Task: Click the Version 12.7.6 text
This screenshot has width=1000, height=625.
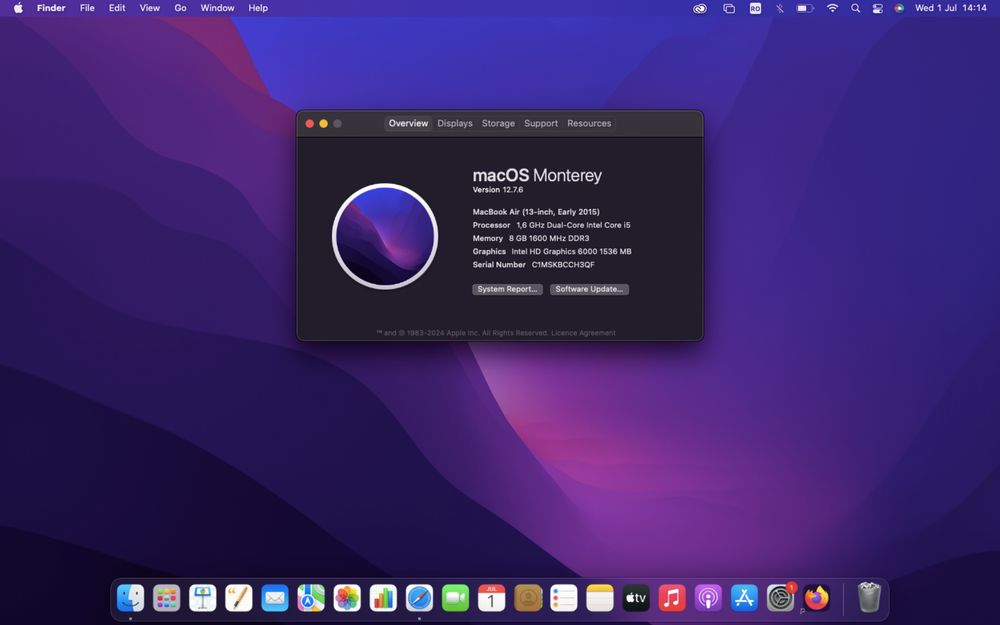Action: tap(498, 190)
